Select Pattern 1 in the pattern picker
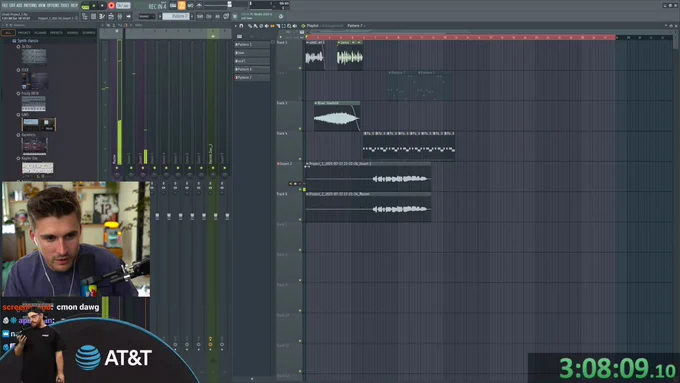 pos(252,45)
